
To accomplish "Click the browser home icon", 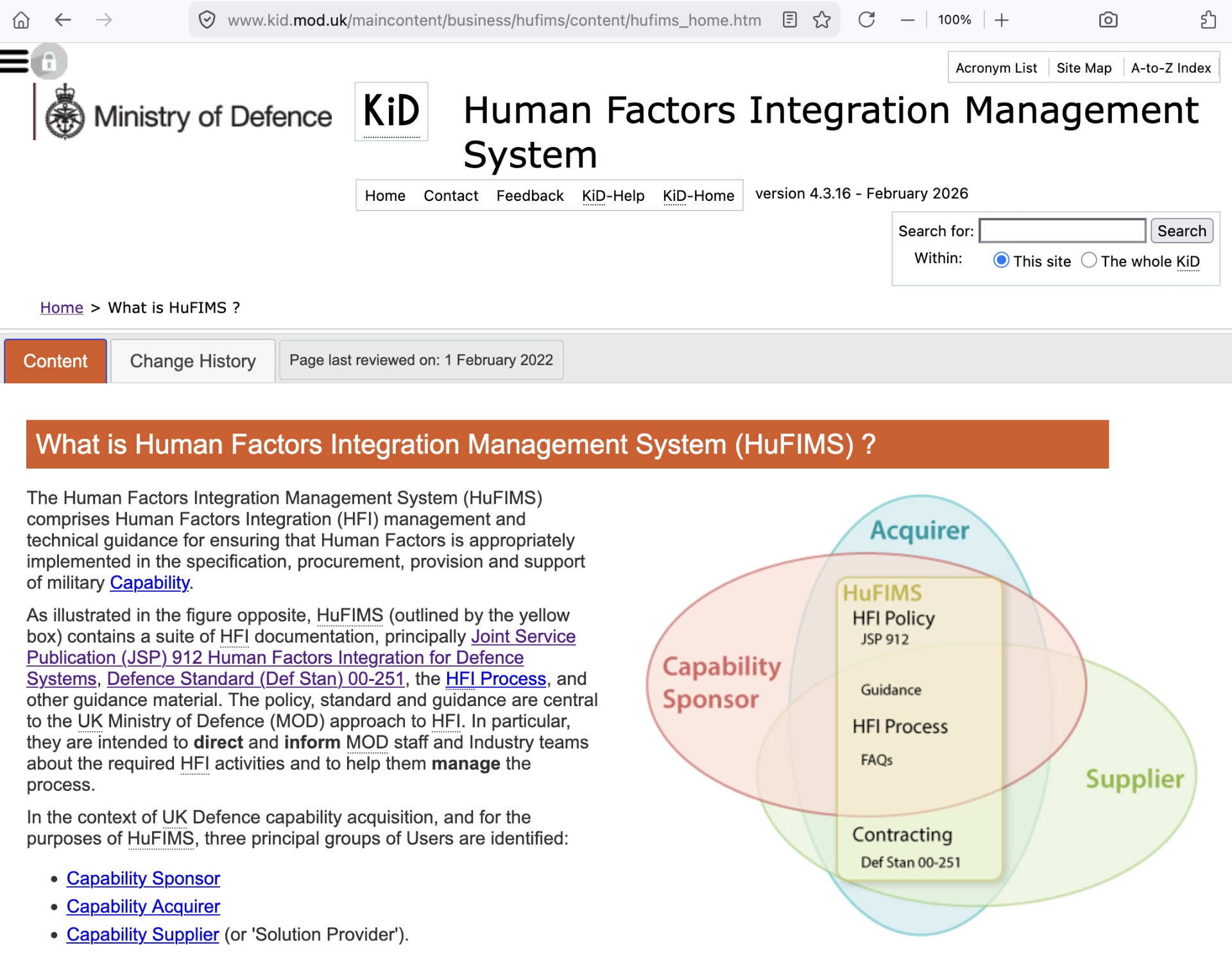I will pos(21,20).
